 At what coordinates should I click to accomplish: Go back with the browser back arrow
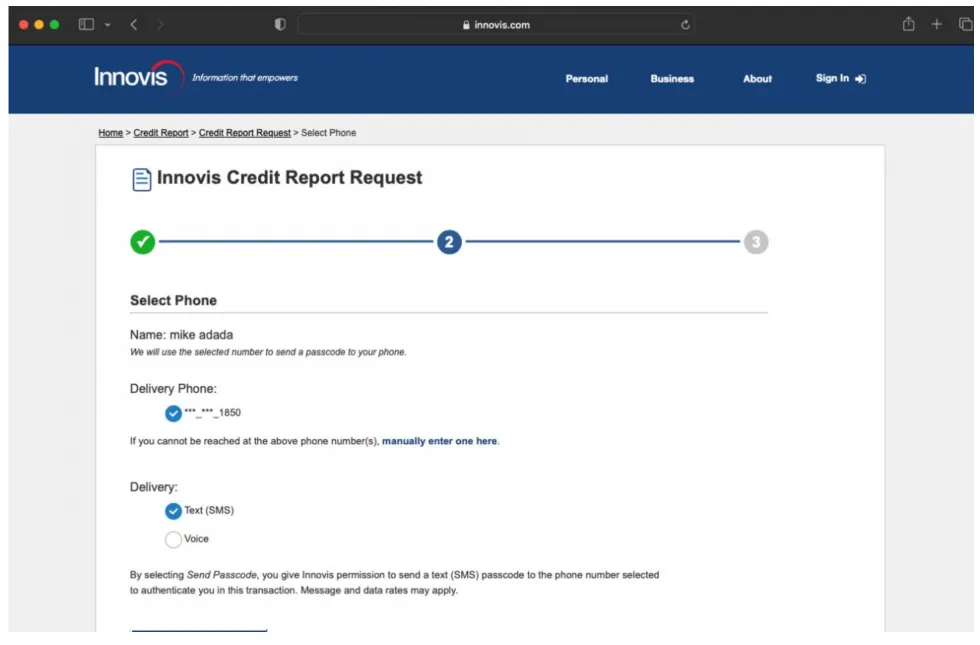134,24
